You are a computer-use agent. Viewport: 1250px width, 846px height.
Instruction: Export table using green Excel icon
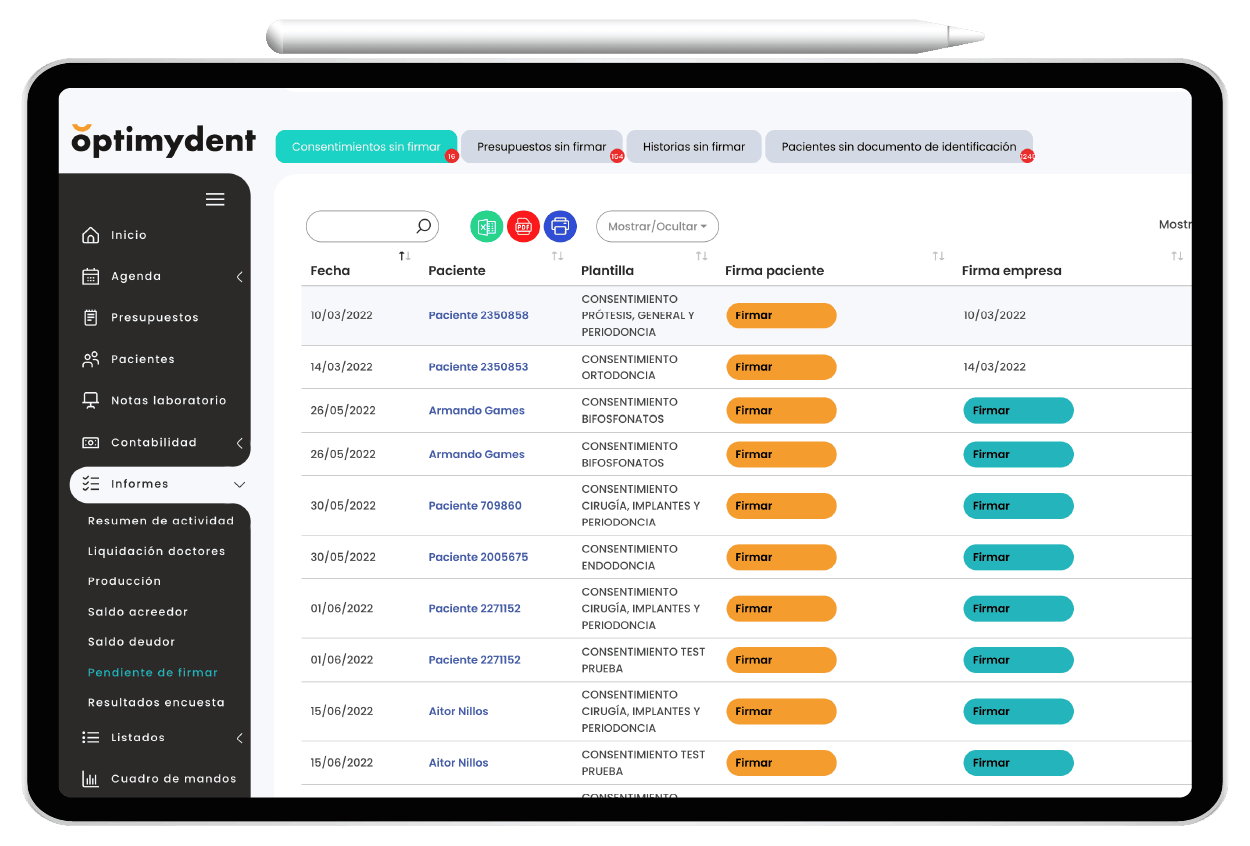coord(486,226)
